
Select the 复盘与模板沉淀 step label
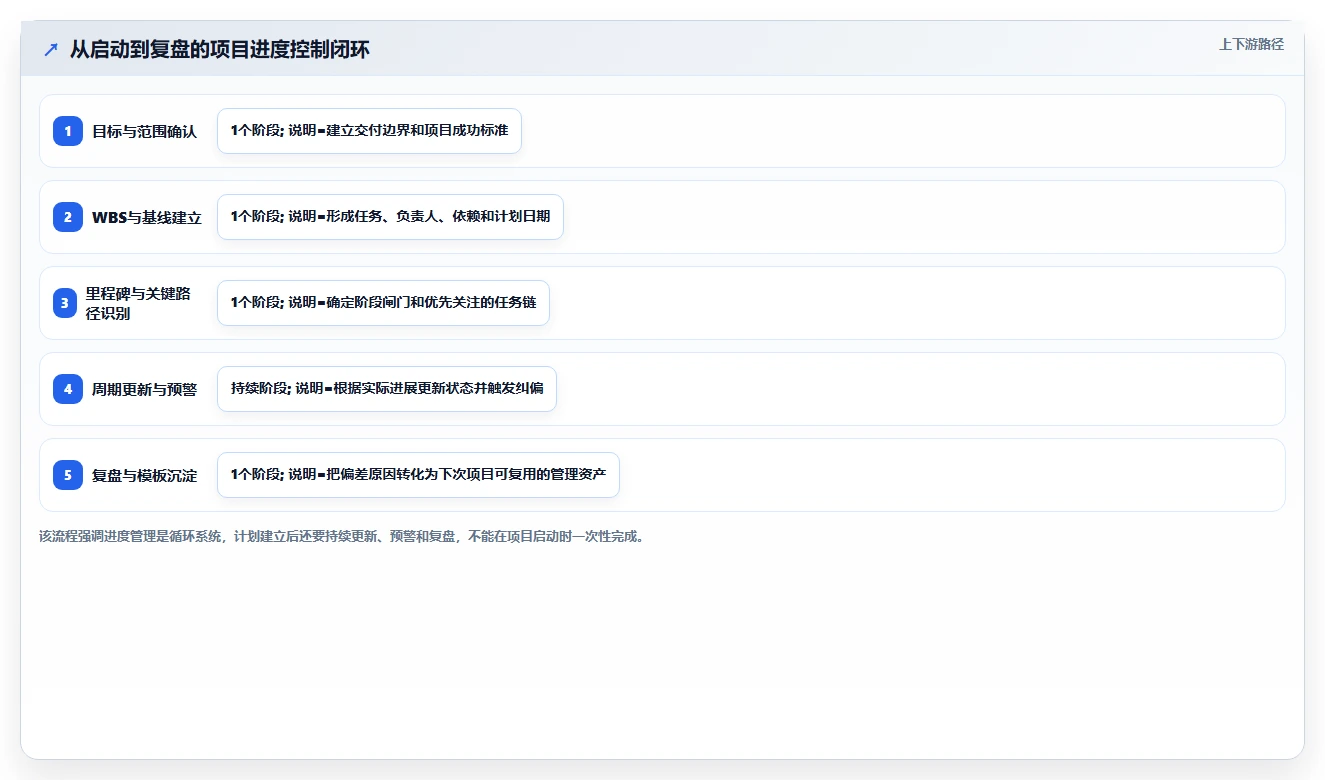click(145, 475)
